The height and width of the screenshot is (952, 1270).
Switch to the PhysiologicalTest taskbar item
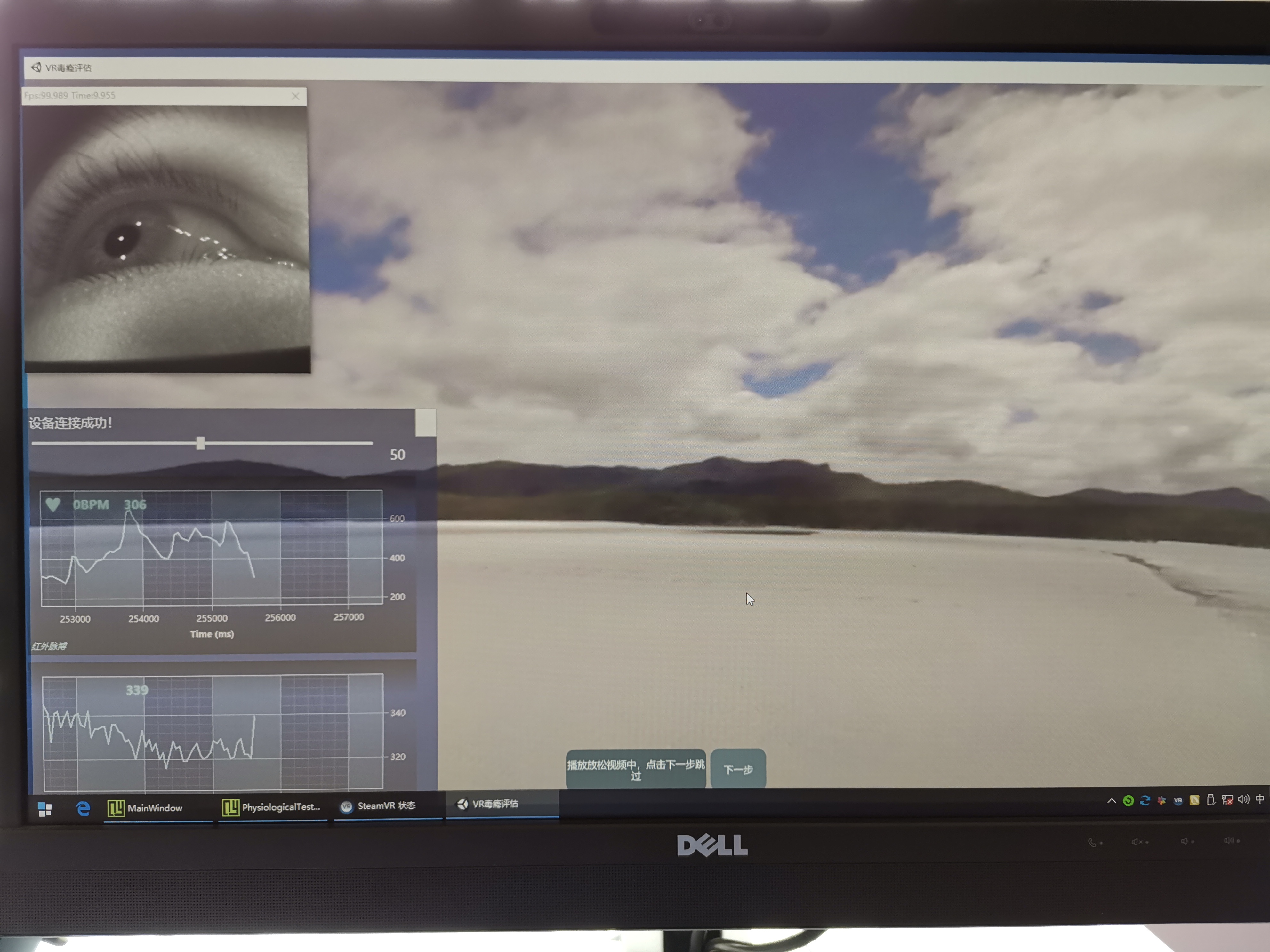272,807
